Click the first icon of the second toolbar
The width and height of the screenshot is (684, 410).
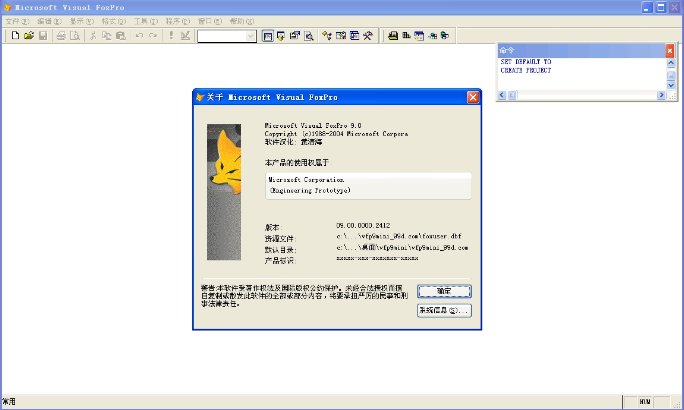[393, 36]
